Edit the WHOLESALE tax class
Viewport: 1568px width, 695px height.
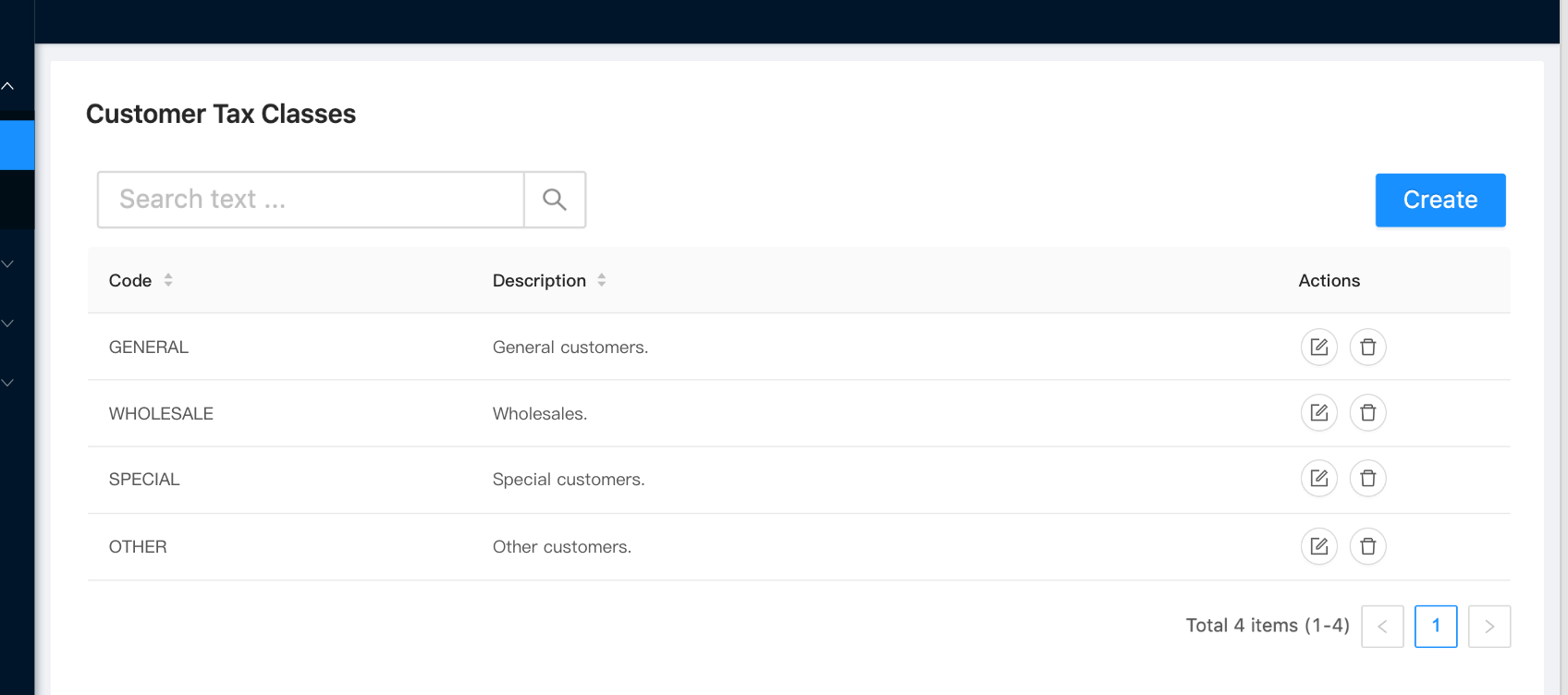tap(1318, 413)
